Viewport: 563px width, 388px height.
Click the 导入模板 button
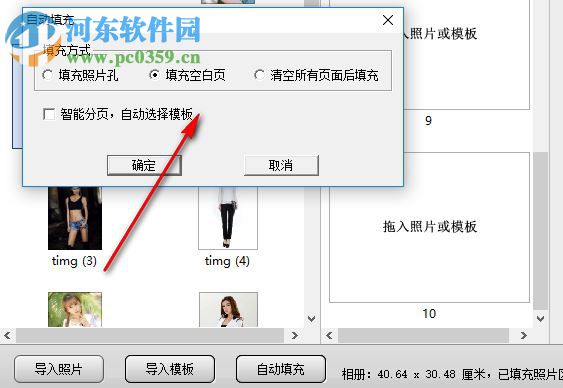170,369
